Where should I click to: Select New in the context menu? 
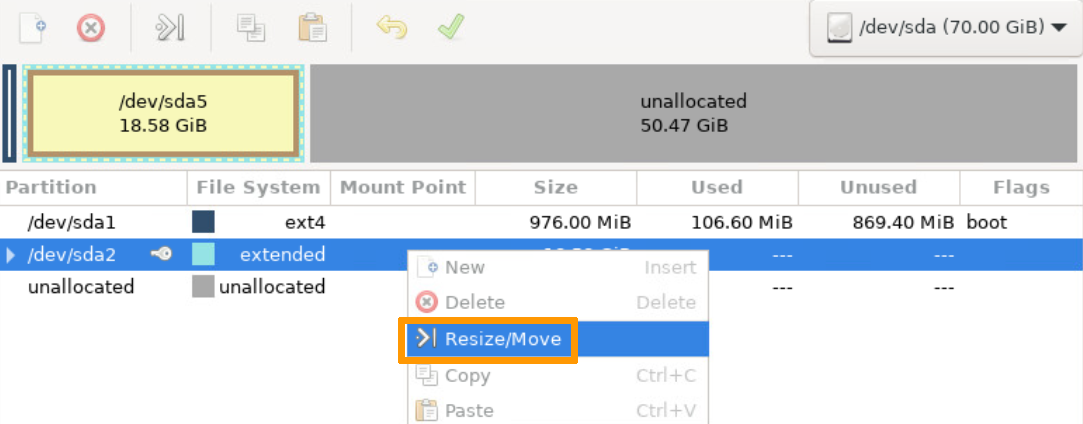pyautogui.click(x=464, y=267)
